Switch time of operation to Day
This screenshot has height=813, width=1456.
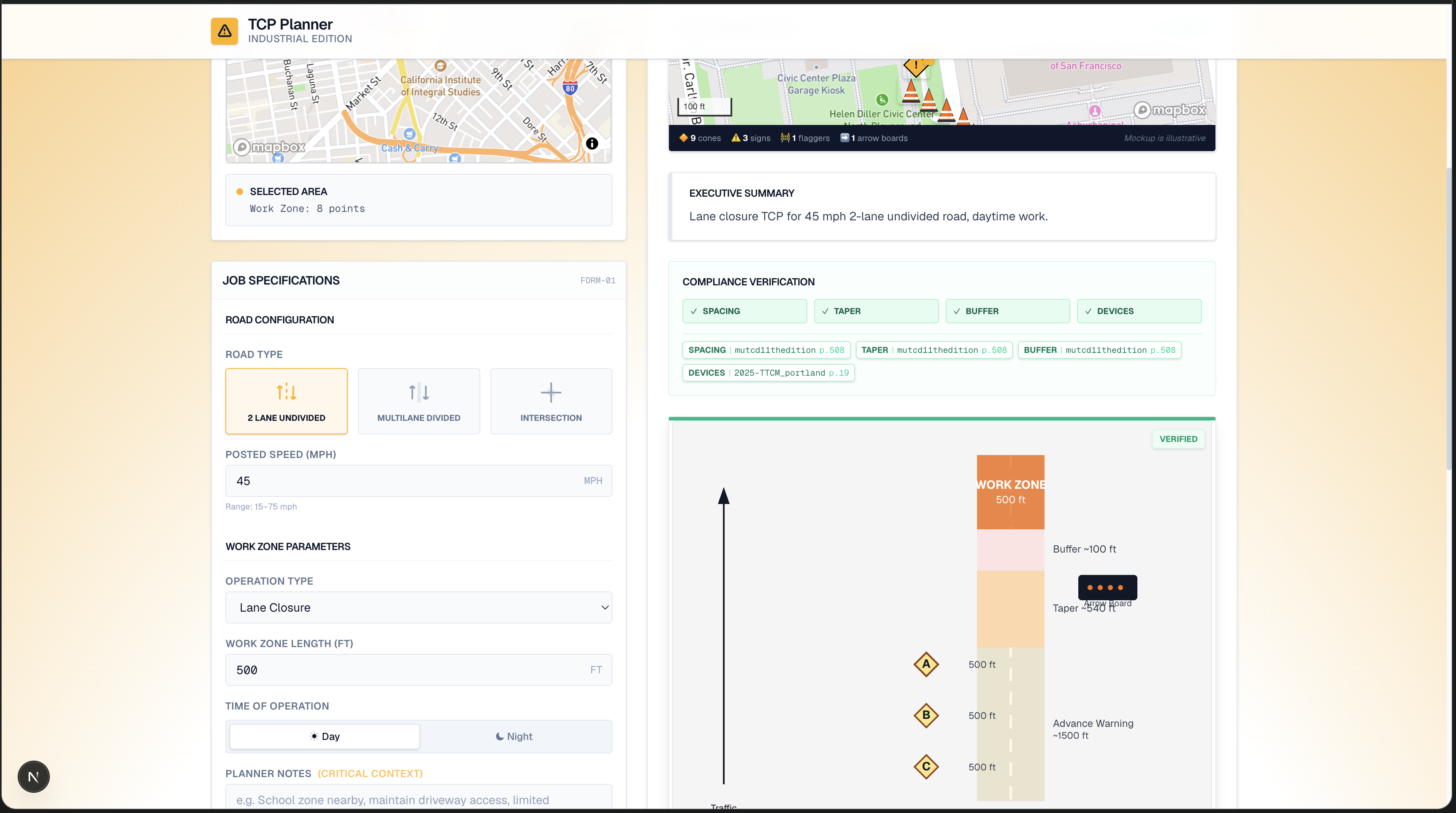pos(325,736)
